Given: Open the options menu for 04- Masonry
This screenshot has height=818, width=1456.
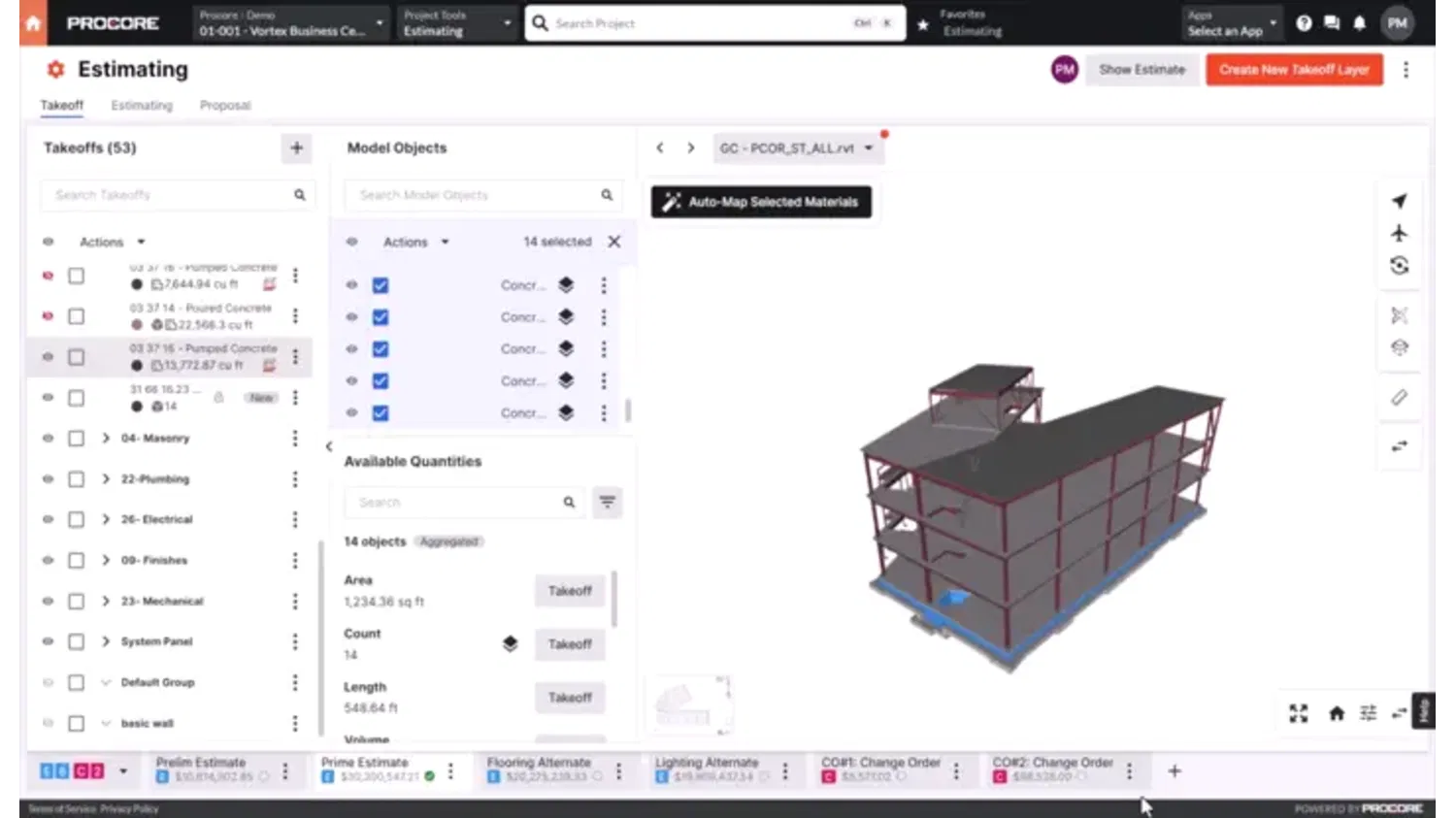Looking at the screenshot, I should pos(295,439).
